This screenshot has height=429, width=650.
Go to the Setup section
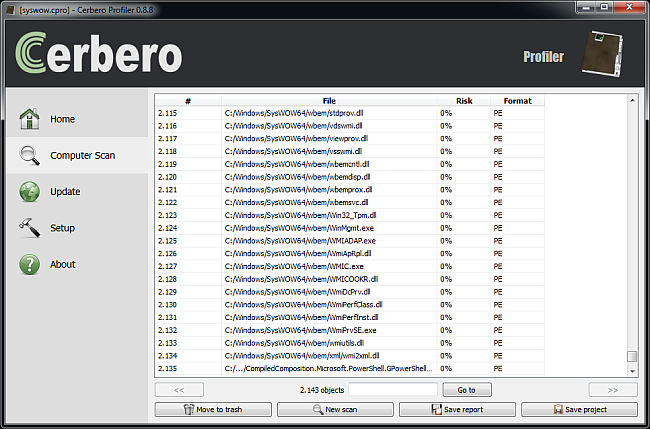(77, 228)
